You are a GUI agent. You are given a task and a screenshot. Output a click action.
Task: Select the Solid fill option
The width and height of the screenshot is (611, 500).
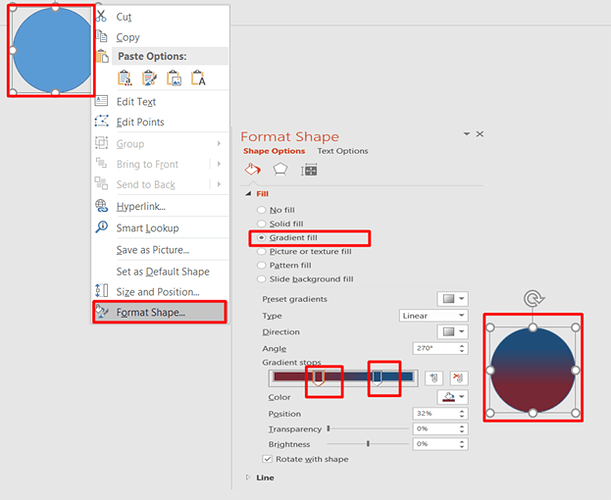[280, 224]
